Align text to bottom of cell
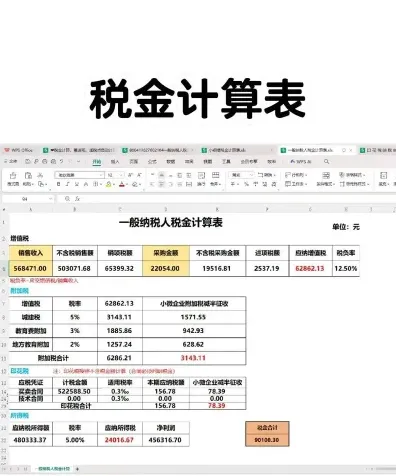 pyautogui.click(x=170, y=175)
